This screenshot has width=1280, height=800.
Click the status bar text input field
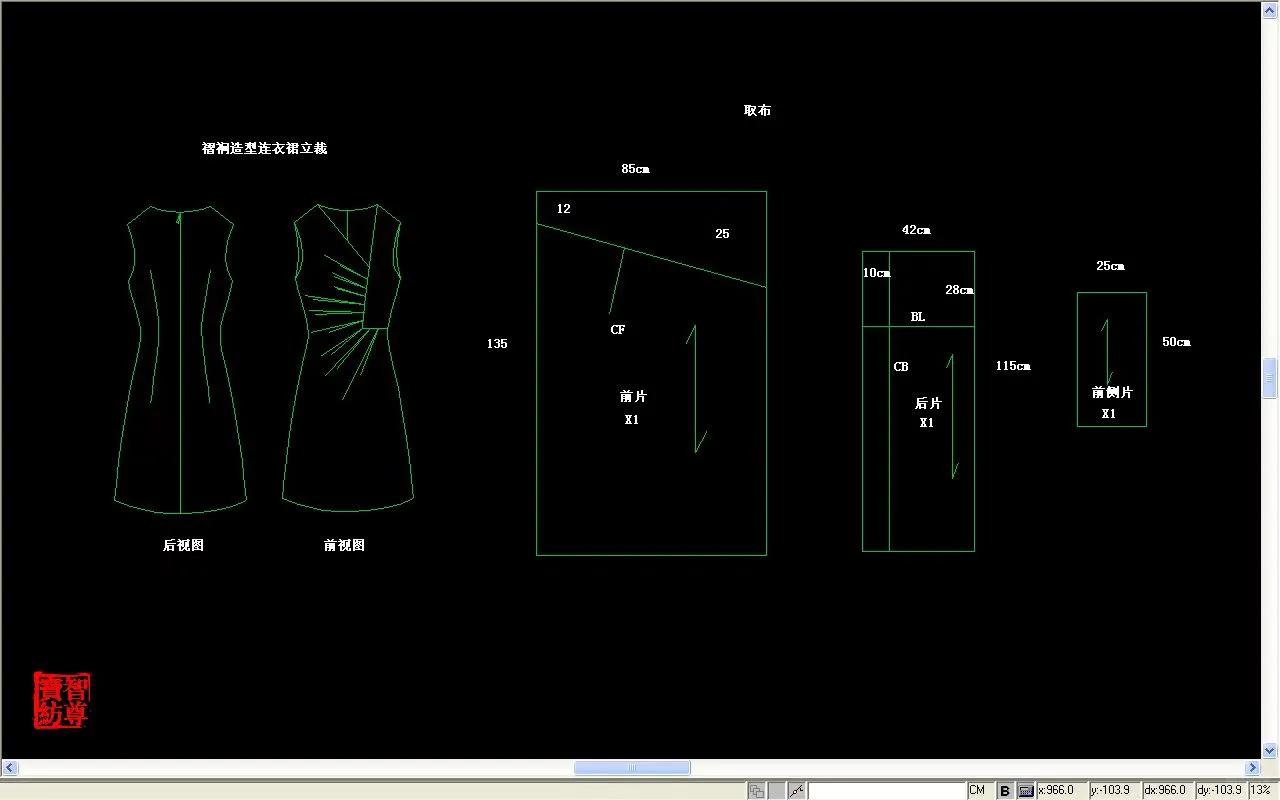886,791
